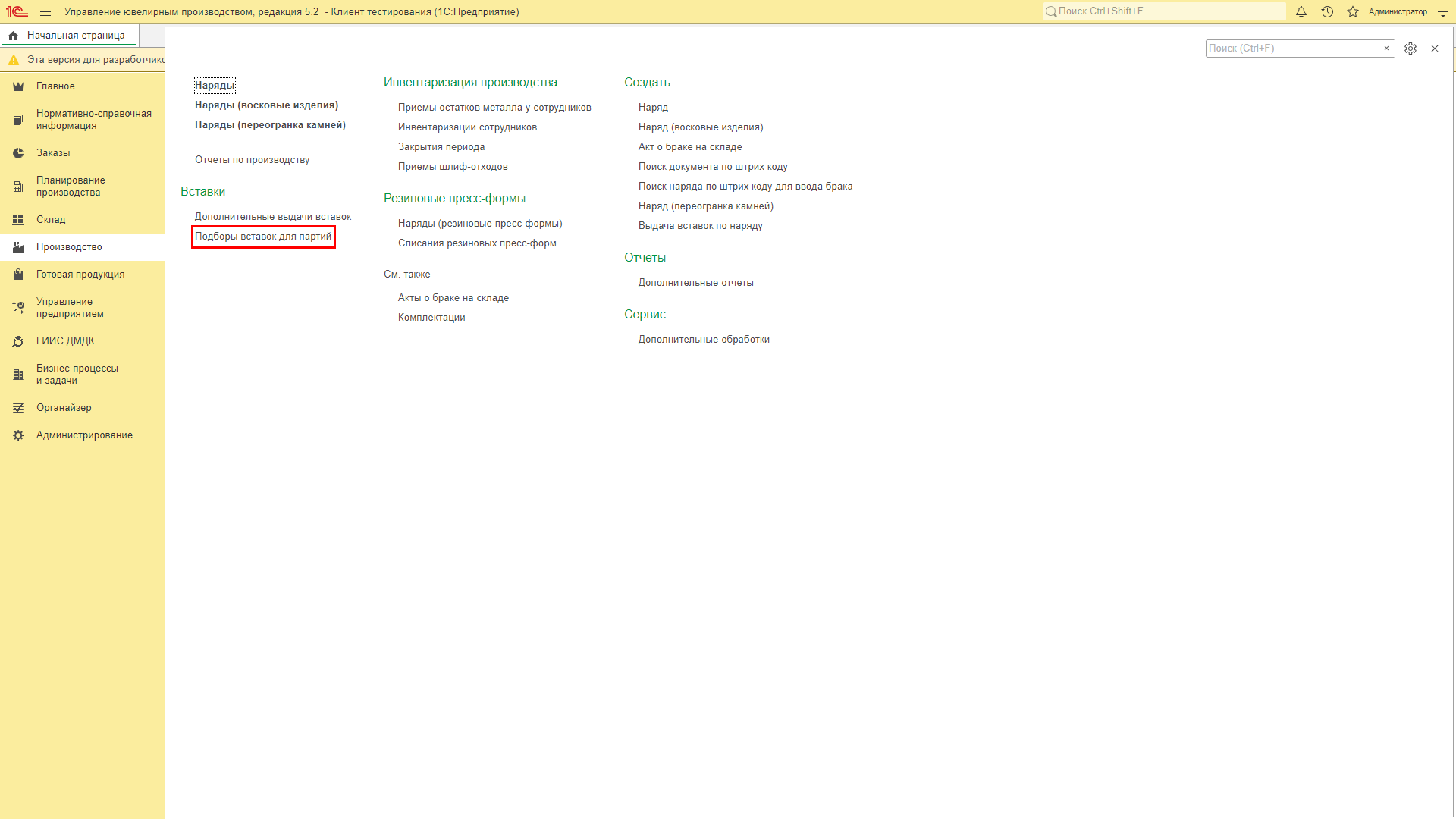Image resolution: width=1456 pixels, height=819 pixels.
Task: Click the home icon on the start page tab
Action: click(x=14, y=36)
